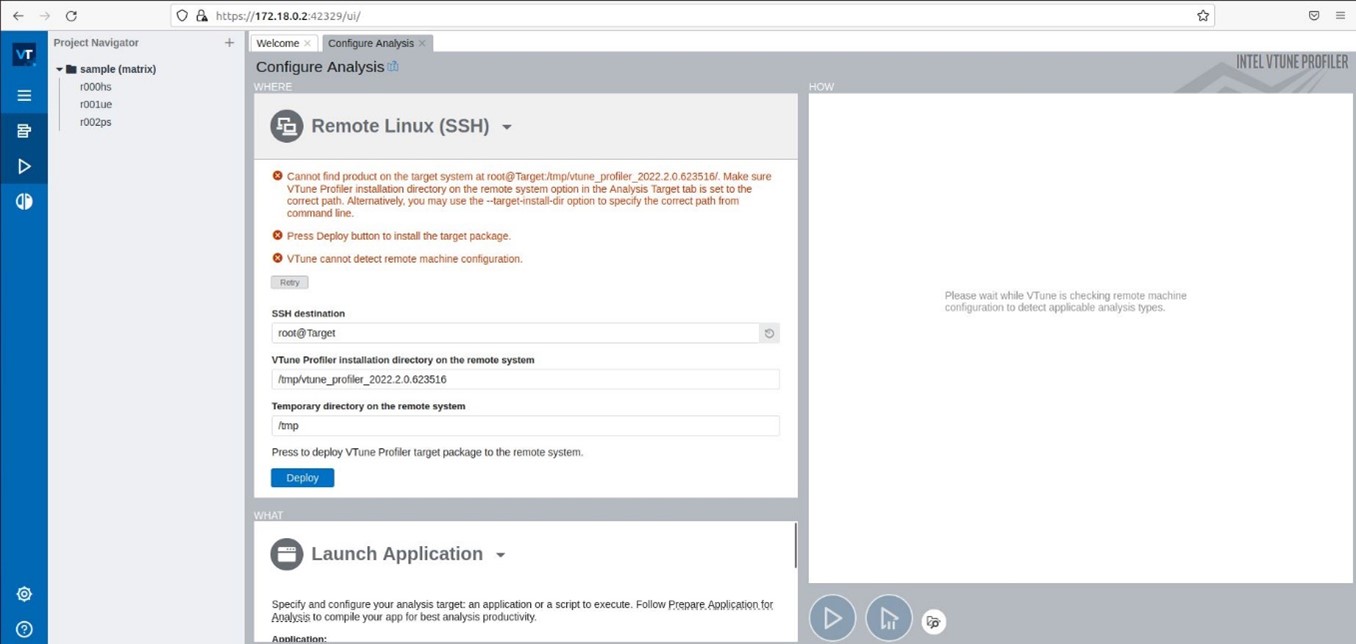Click the VTune VT logo icon
The height and width of the screenshot is (644, 1356).
pyautogui.click(x=24, y=55)
